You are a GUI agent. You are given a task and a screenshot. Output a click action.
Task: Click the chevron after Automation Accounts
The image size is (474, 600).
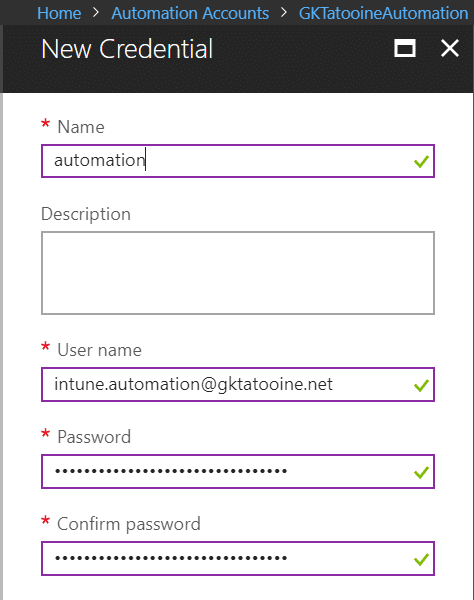283,13
